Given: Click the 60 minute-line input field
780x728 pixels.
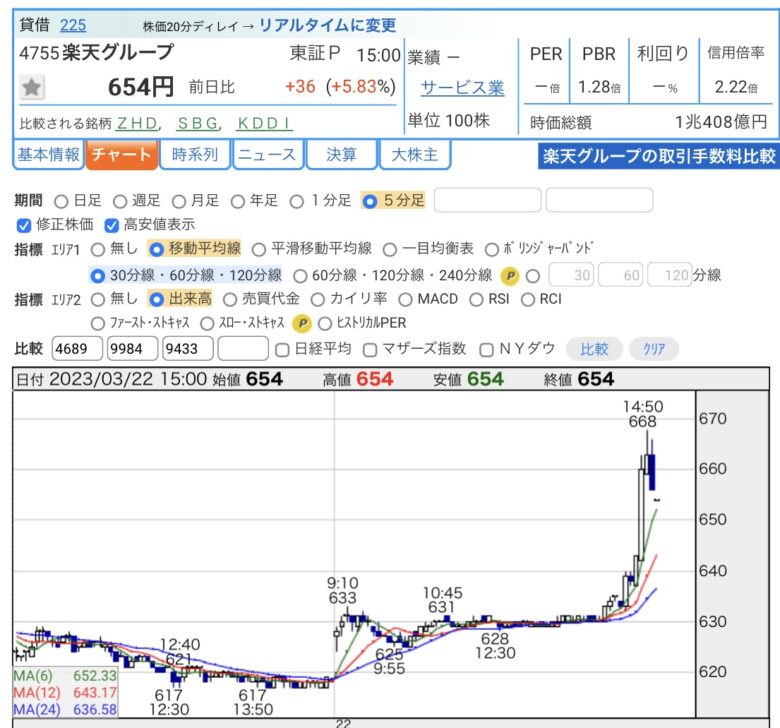Looking at the screenshot, I should tap(620, 275).
